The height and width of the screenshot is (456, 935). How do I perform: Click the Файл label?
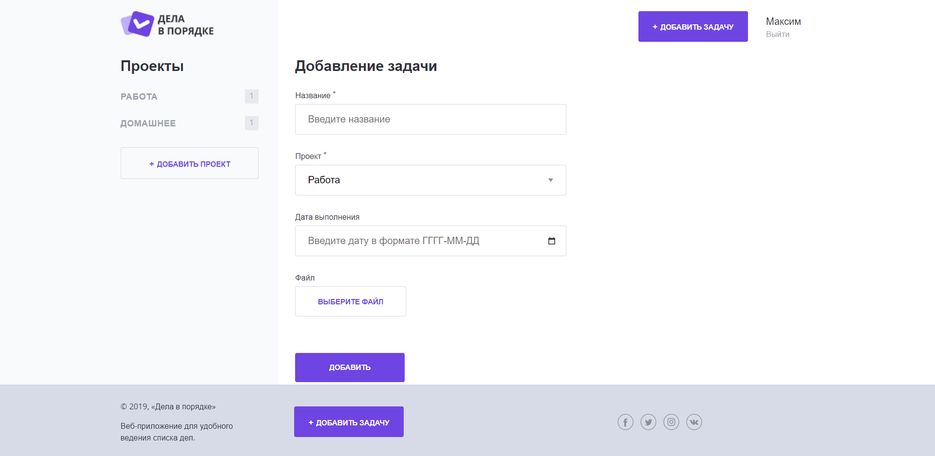click(x=305, y=278)
